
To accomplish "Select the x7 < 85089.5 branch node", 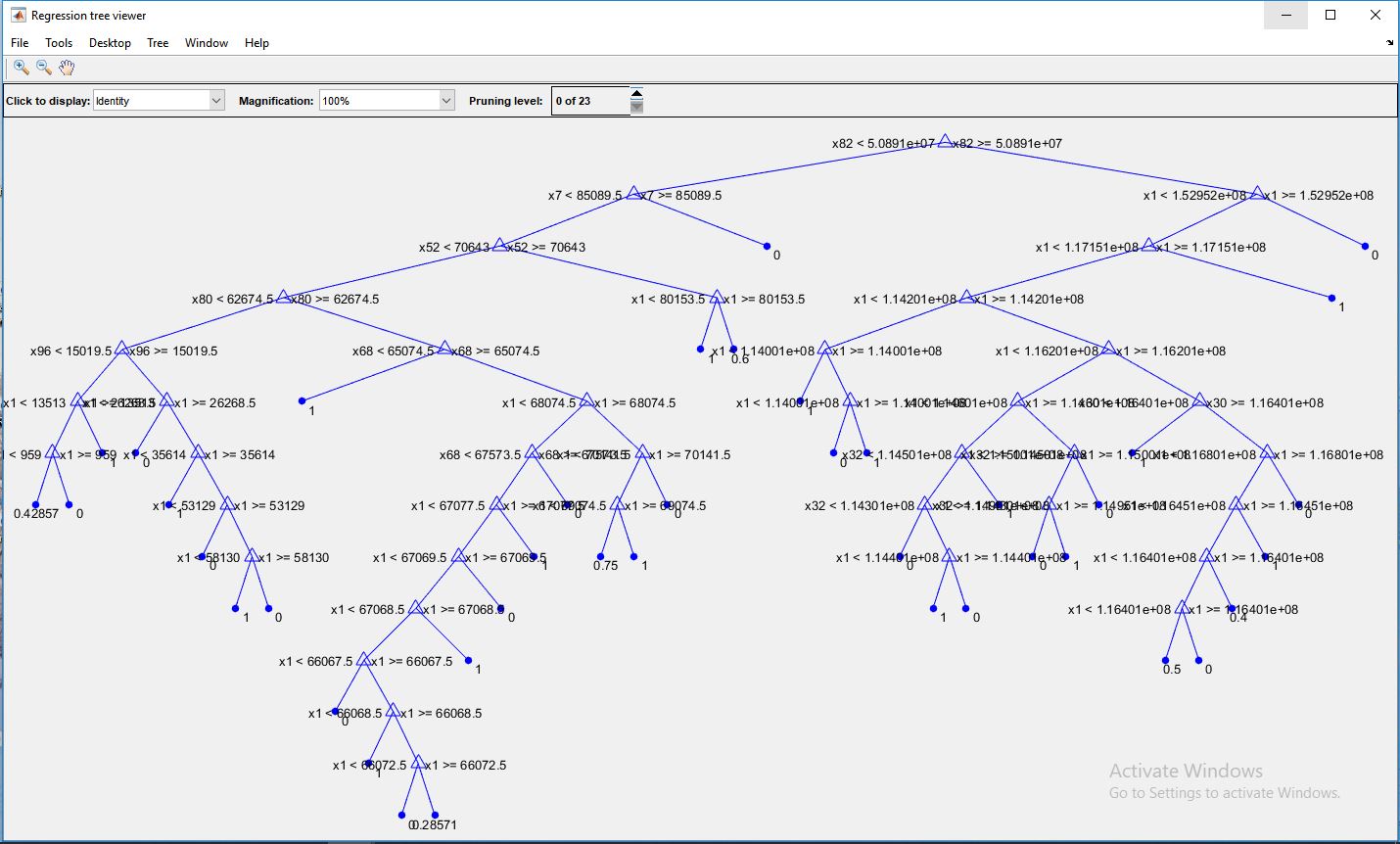I will click(x=633, y=194).
